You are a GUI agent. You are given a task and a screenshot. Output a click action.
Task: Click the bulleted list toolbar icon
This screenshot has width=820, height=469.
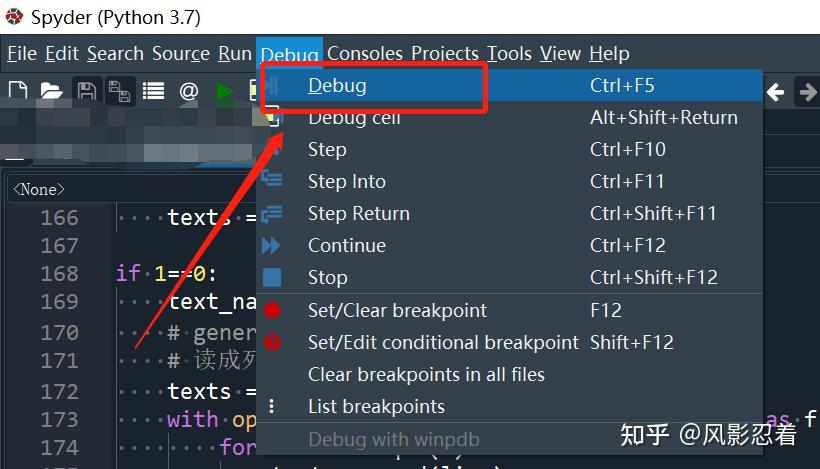tap(153, 92)
